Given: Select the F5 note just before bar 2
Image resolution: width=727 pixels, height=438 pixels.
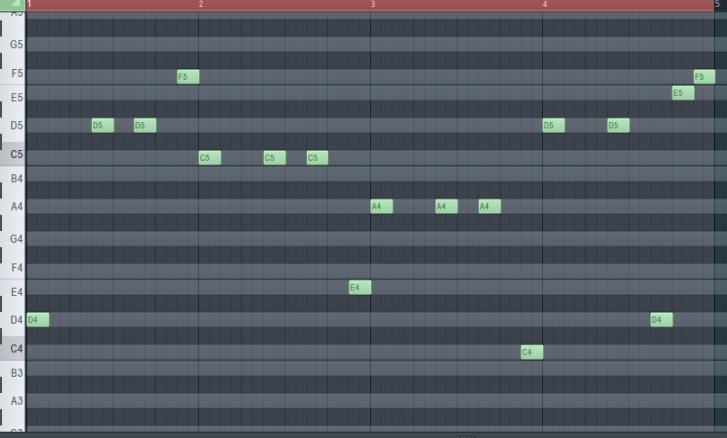Looking at the screenshot, I should pos(188,76).
